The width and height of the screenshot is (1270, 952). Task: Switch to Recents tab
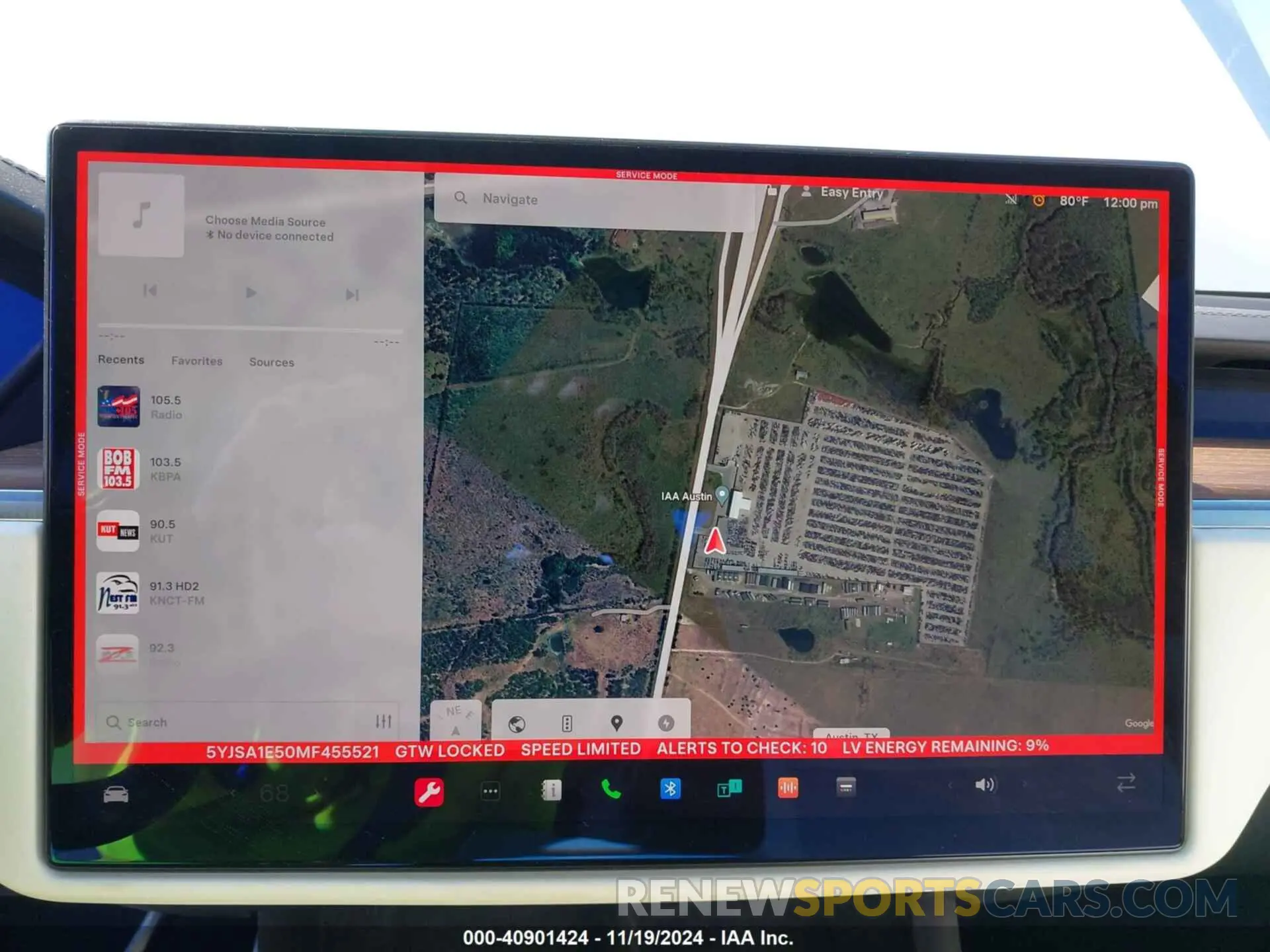(121, 360)
